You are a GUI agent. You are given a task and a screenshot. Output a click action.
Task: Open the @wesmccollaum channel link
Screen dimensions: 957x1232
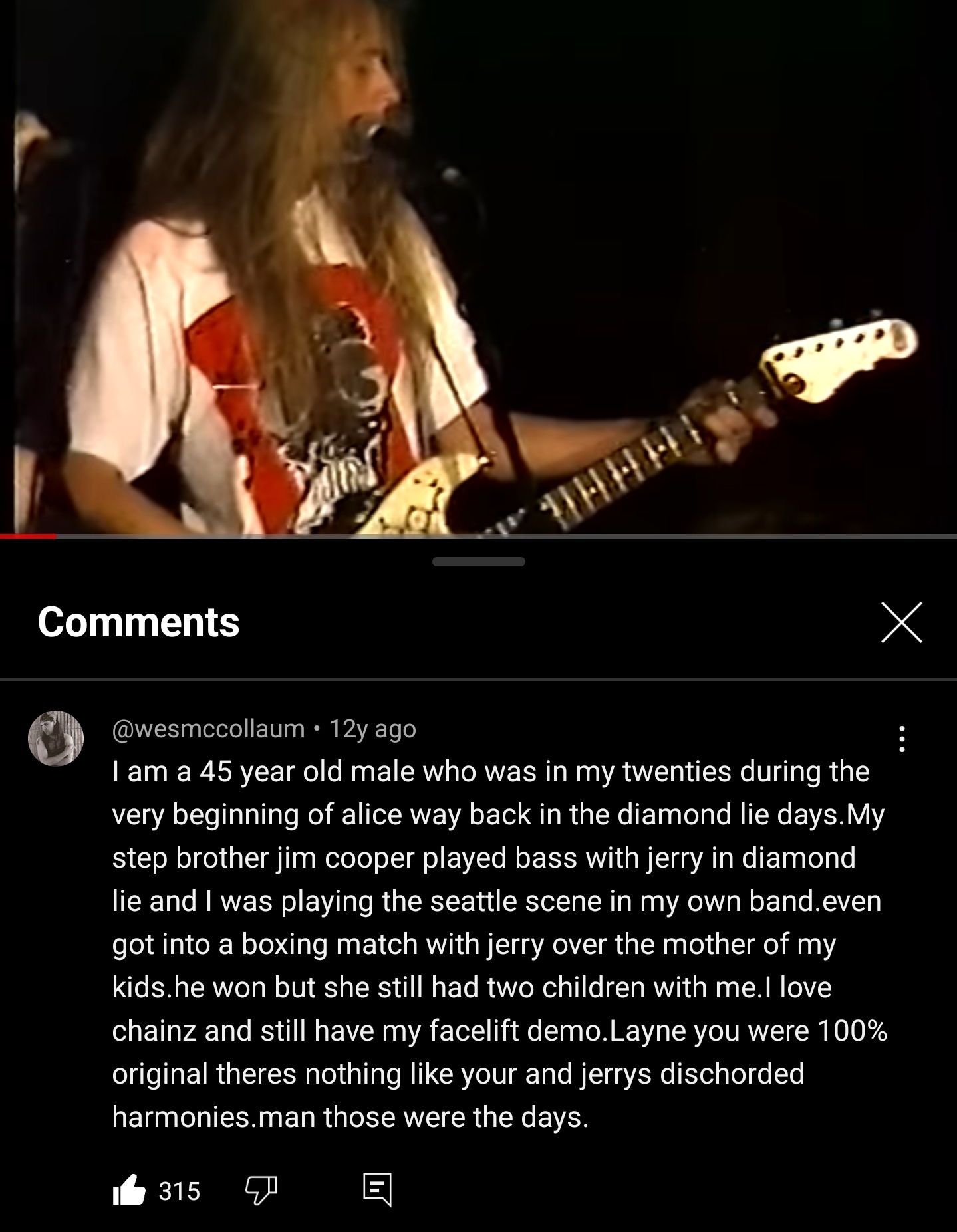208,729
